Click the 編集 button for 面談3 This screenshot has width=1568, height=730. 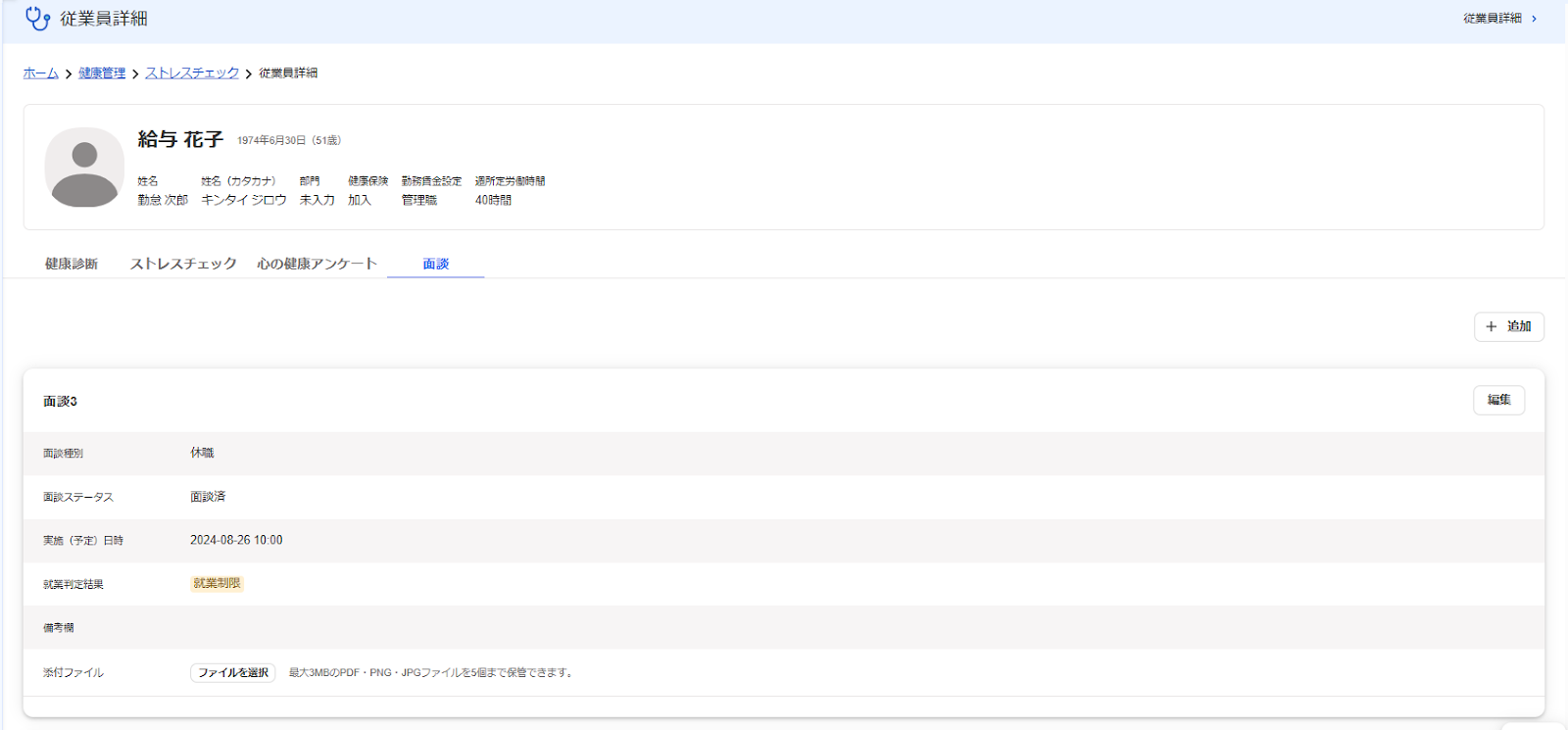(x=1498, y=400)
